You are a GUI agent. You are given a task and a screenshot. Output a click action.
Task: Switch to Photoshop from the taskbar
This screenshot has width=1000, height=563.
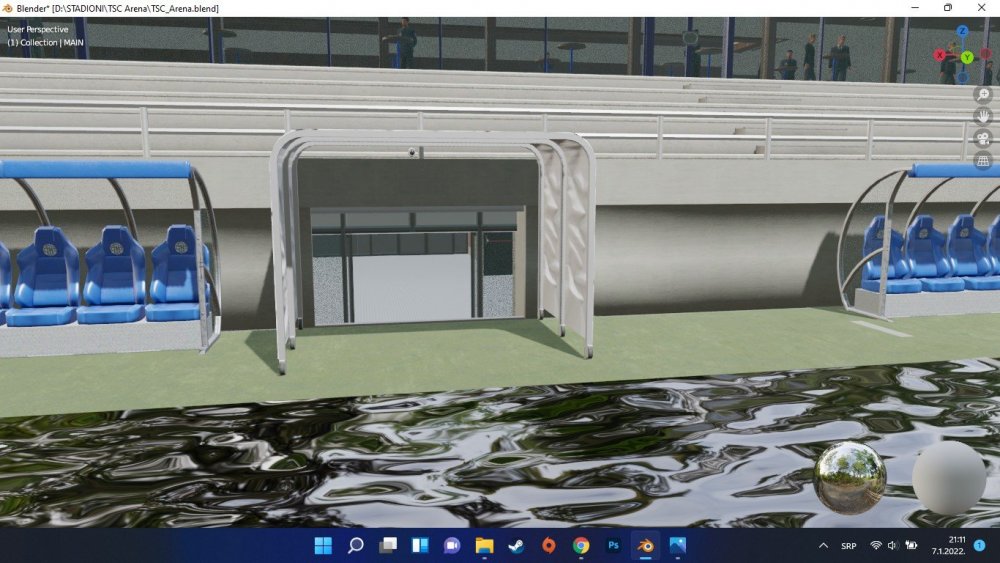click(x=613, y=546)
